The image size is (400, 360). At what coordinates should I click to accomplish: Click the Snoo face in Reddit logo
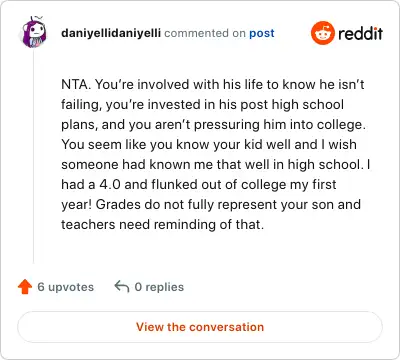[x=323, y=34]
